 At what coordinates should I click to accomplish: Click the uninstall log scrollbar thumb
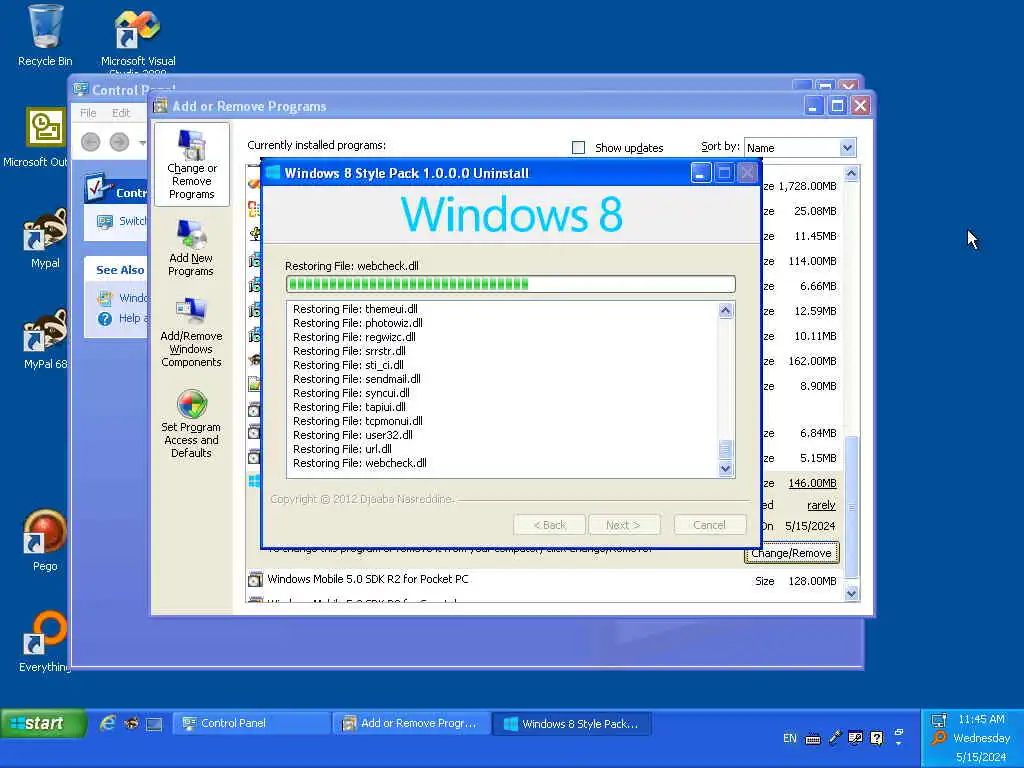(725, 450)
